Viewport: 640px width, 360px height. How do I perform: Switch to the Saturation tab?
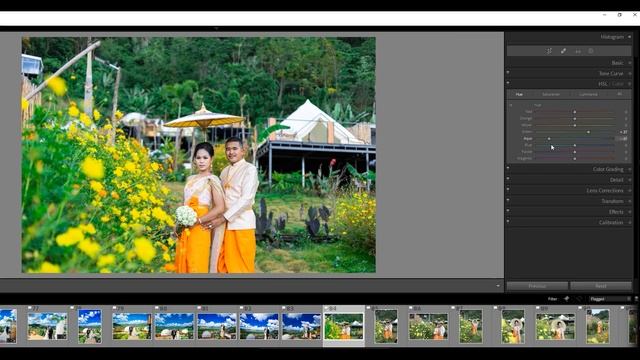coord(551,94)
